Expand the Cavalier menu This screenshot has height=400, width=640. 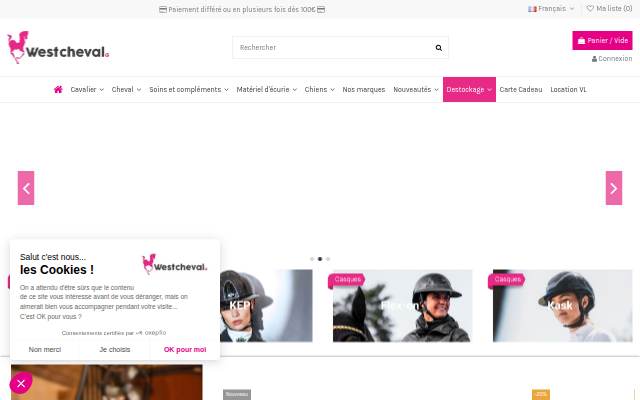[x=87, y=89]
